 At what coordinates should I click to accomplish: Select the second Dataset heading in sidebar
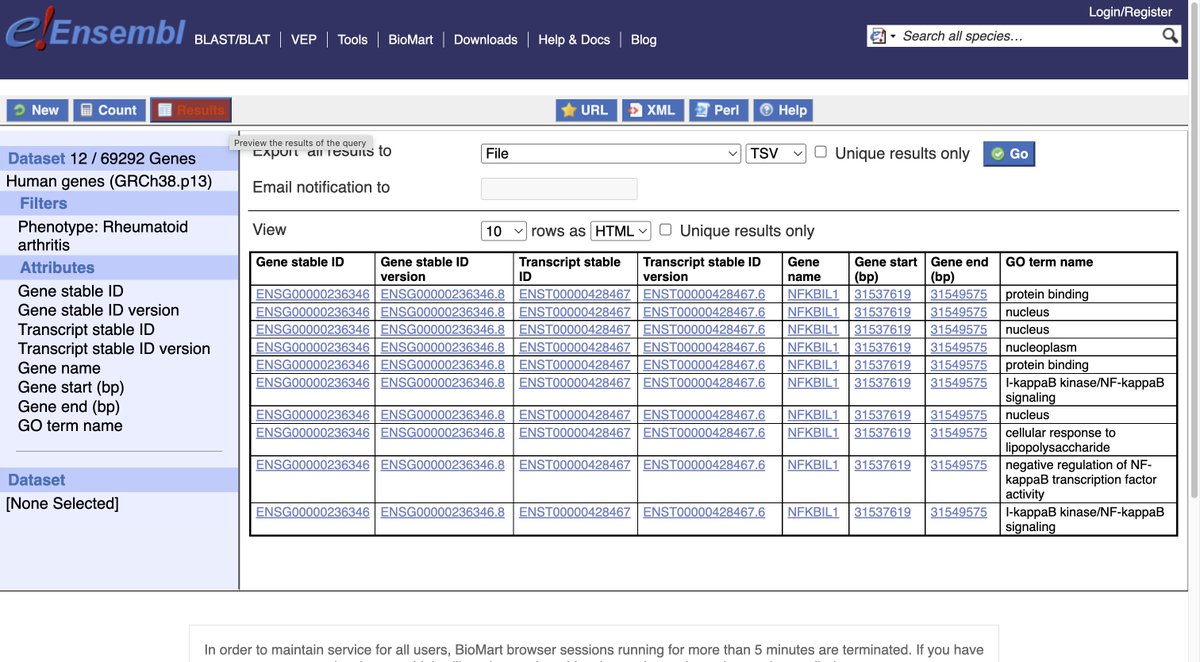click(36, 480)
